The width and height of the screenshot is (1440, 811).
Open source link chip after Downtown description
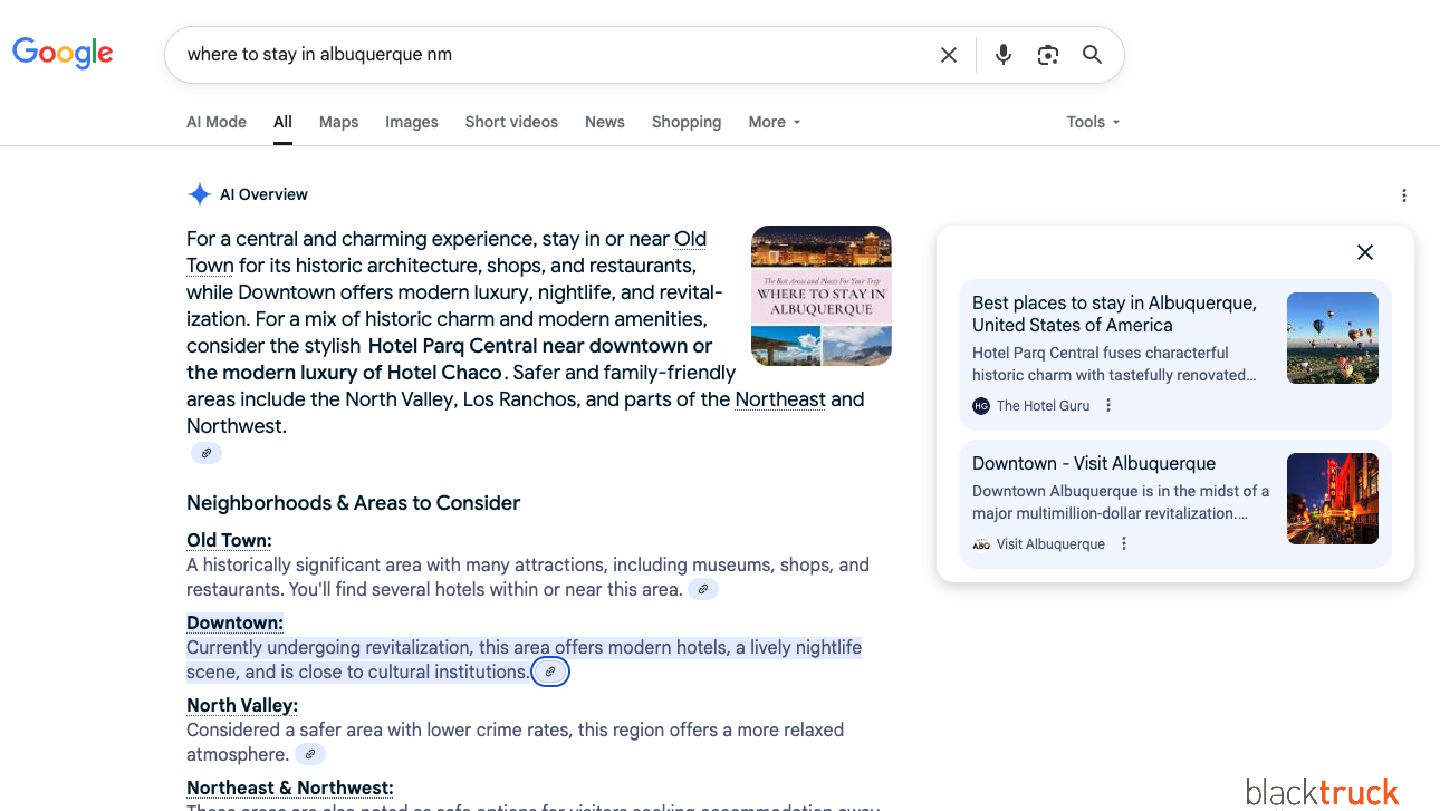[x=550, y=672]
